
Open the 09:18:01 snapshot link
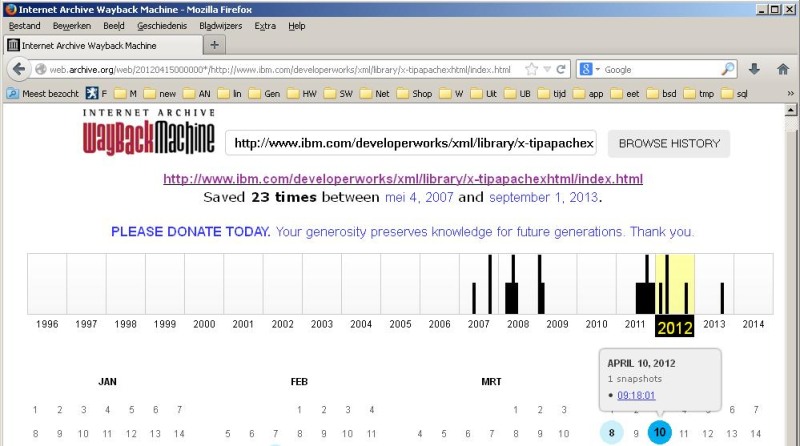point(636,395)
